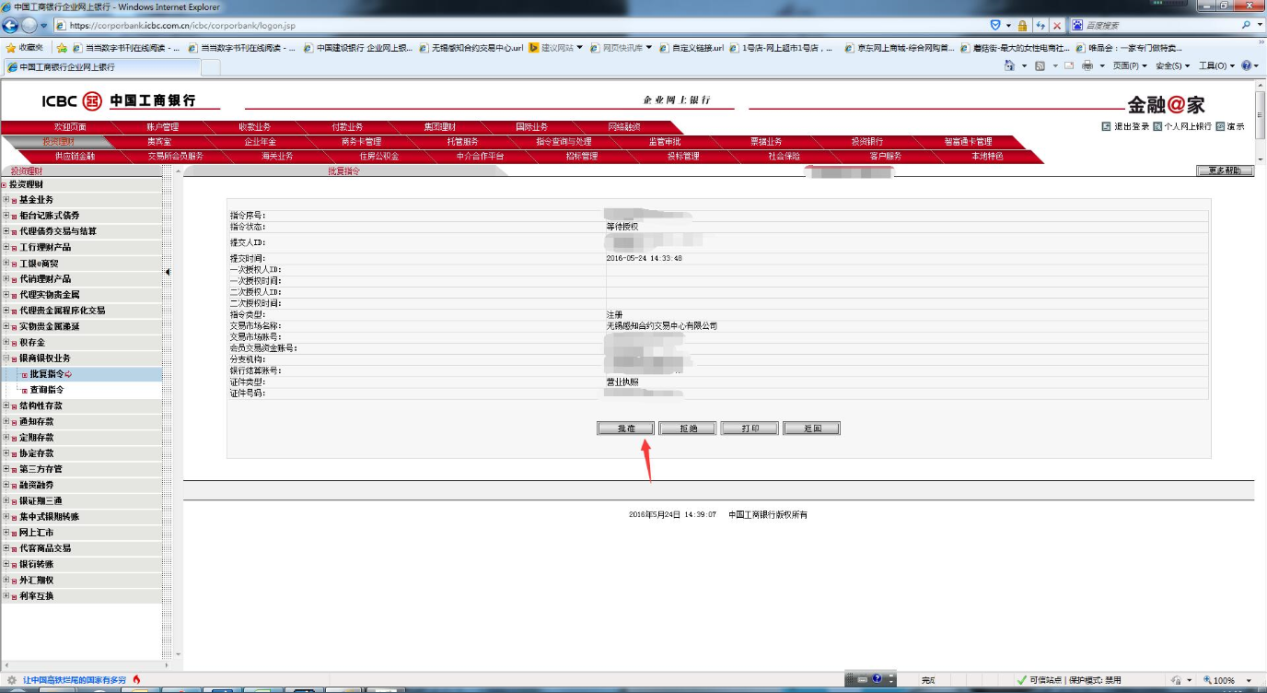
Task: Open the 国际业务 menu tab
Action: pyautogui.click(x=531, y=127)
